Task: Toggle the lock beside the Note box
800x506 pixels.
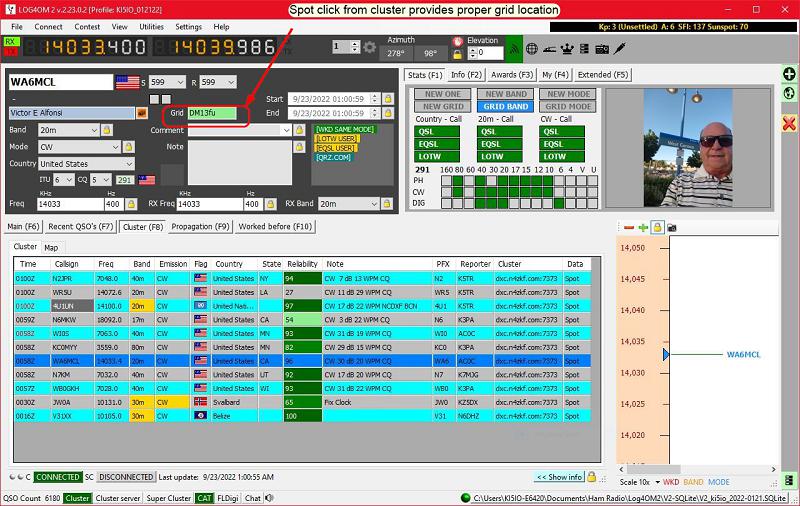Action: coord(299,147)
